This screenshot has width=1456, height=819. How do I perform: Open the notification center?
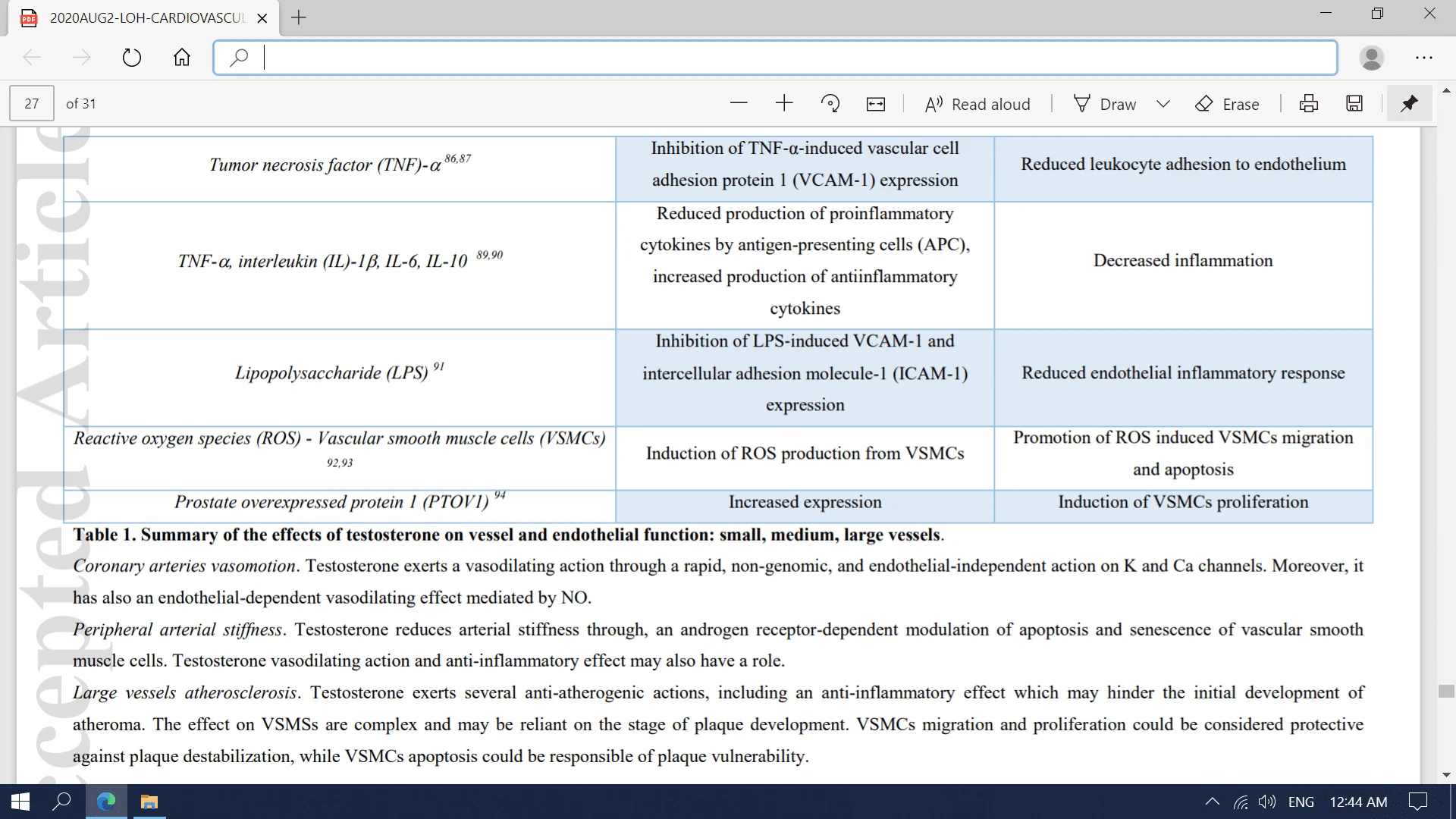1417,802
